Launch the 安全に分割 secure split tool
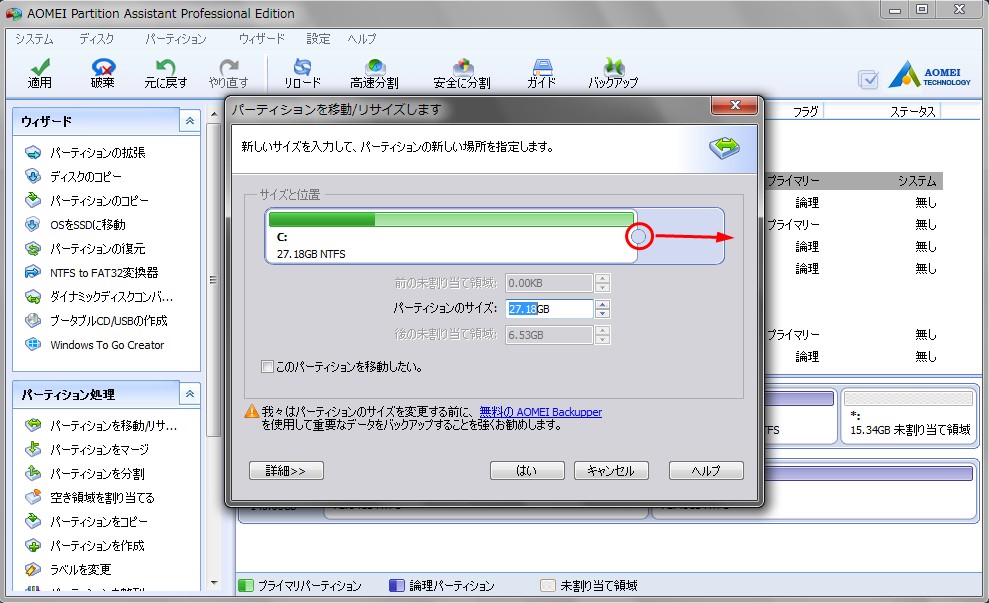989x603 pixels. tap(460, 70)
